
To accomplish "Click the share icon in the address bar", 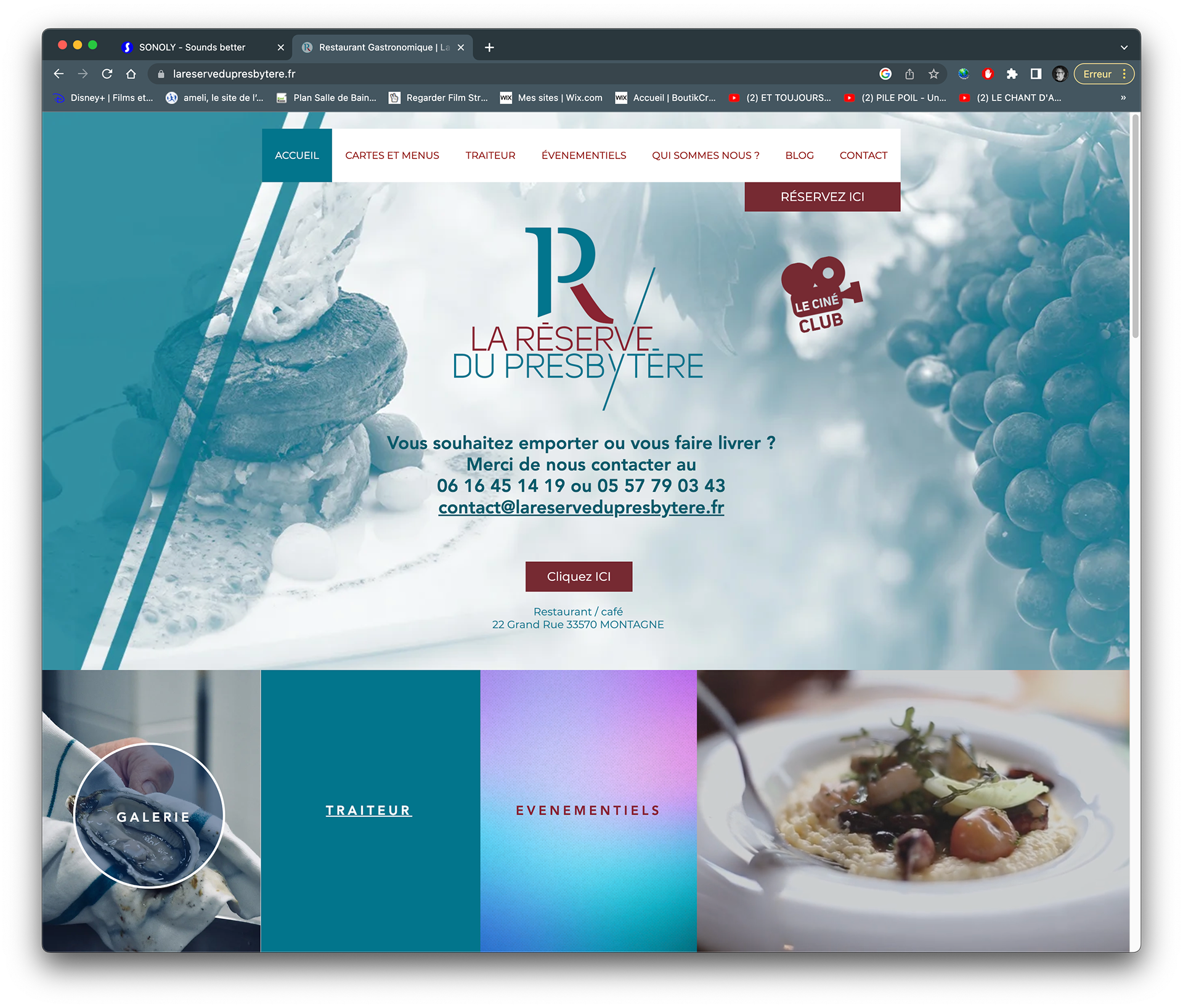I will tap(909, 74).
